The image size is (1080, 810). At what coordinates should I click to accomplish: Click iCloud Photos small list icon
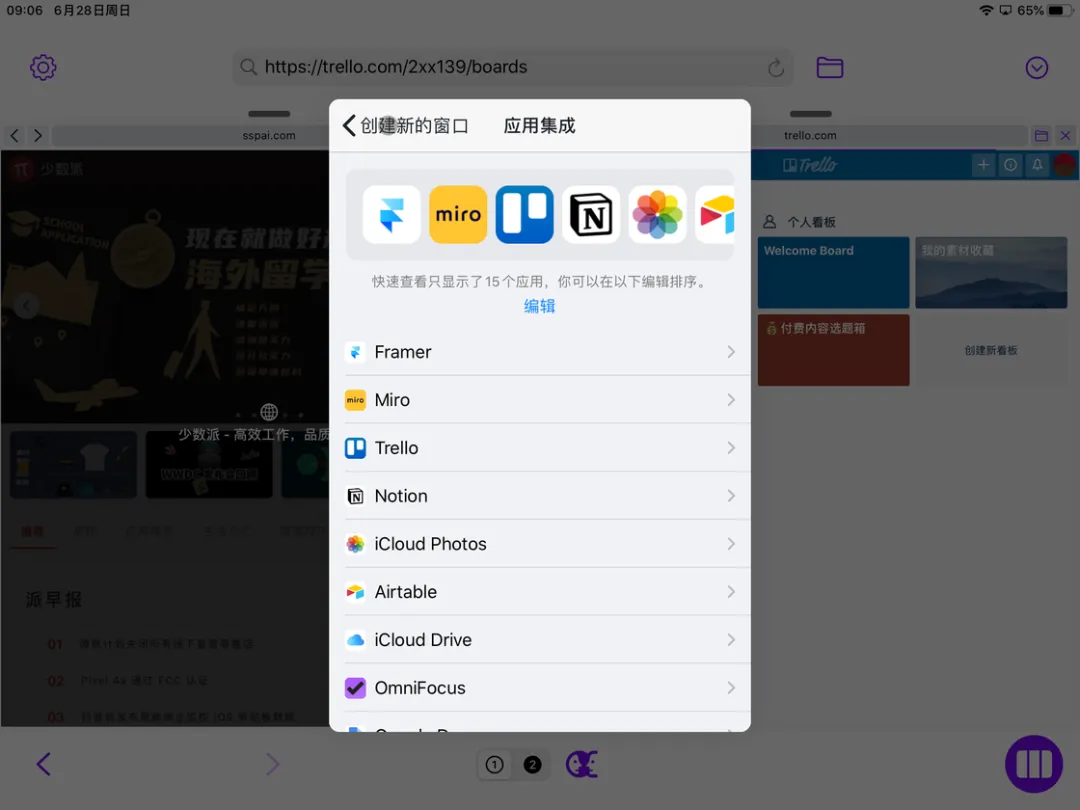[355, 544]
